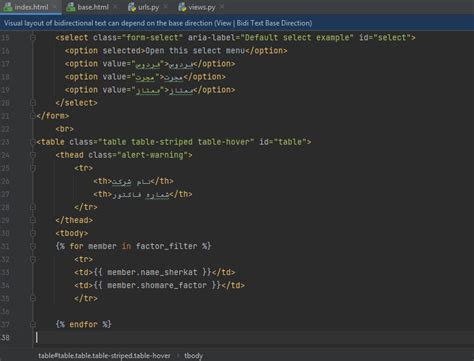
Task: Click the HTML file icon on base.html tab
Action: click(x=70, y=7)
